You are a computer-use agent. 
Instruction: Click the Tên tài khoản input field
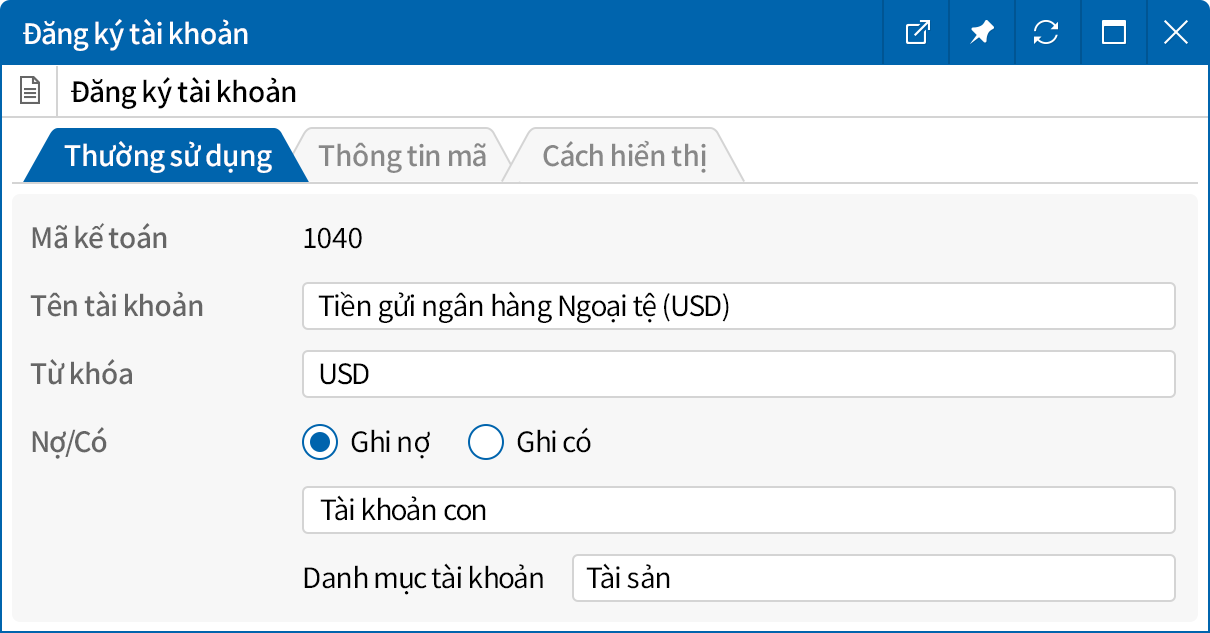coord(739,306)
